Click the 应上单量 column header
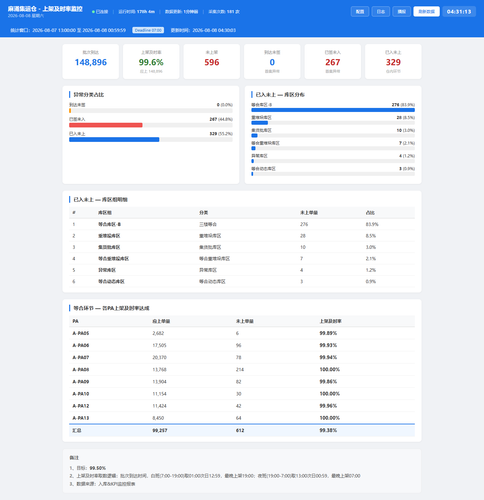Screen dimensions: 484x500 (161, 321)
